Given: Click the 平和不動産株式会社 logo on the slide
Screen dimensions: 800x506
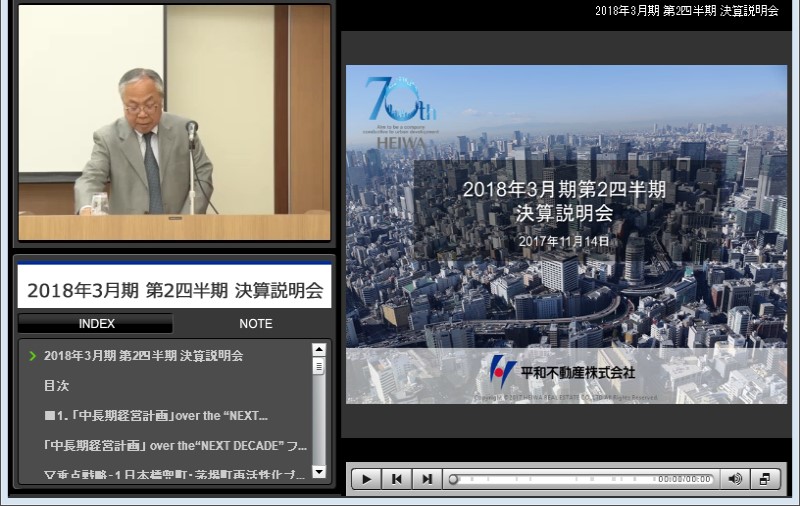Looking at the screenshot, I should [x=562, y=372].
